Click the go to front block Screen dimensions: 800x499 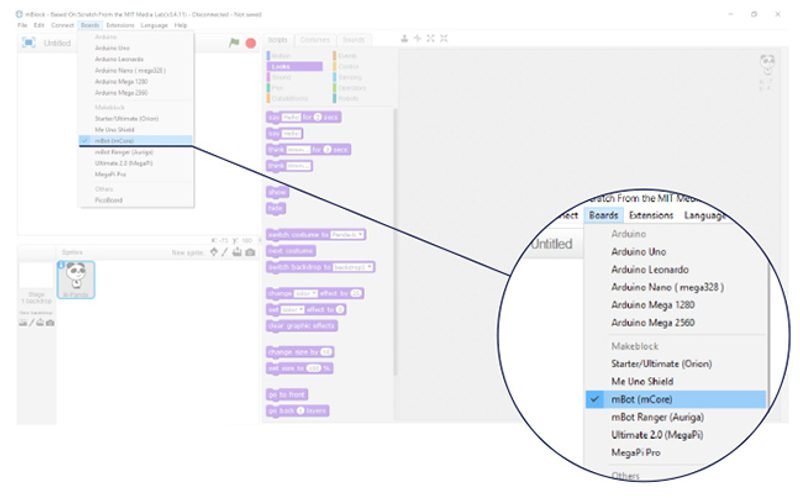tap(287, 394)
